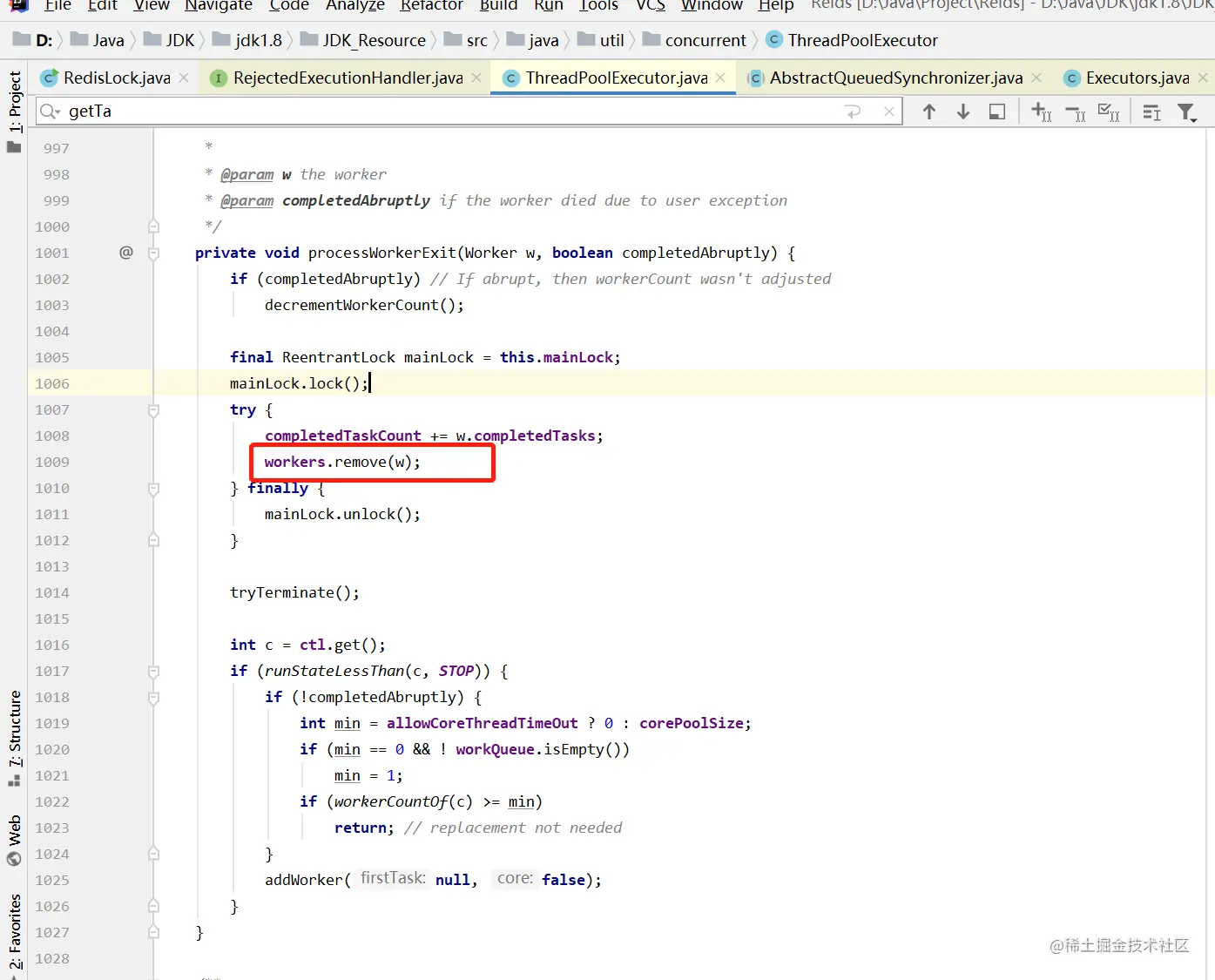Click line number 1006 in gutter
Screen dimensions: 1215x980
(52, 383)
